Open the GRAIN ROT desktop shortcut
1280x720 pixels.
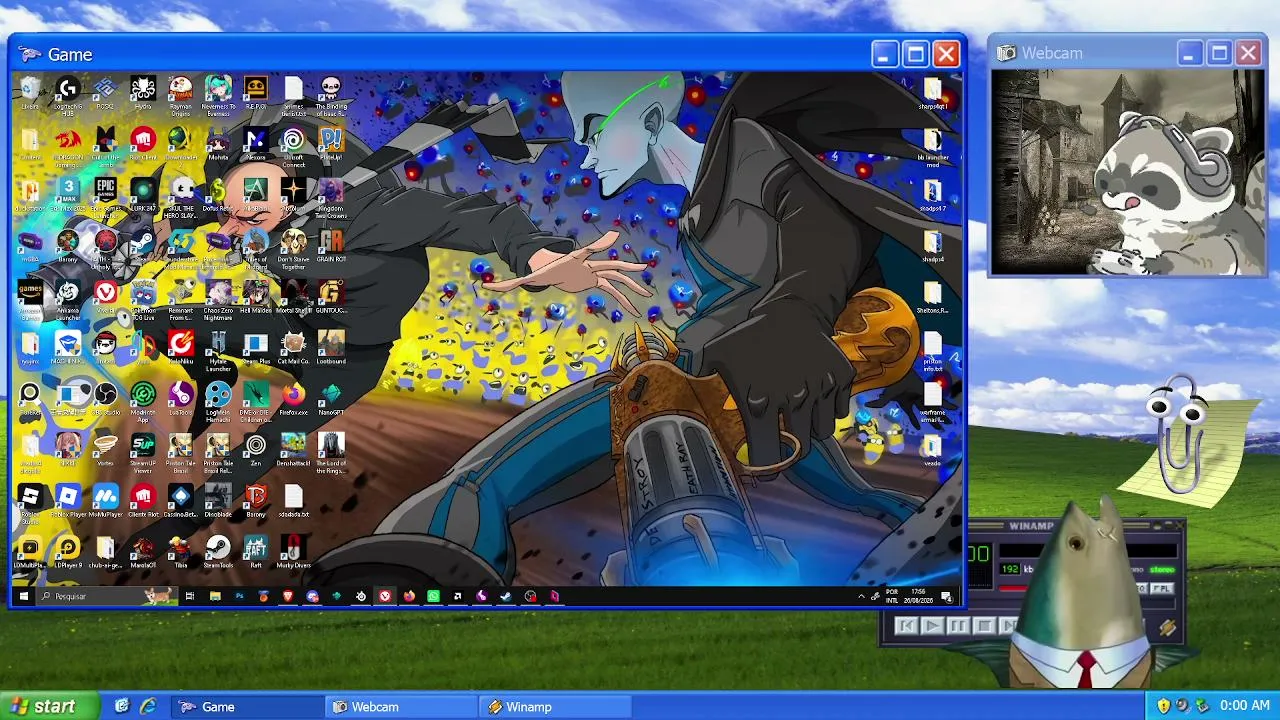[331, 247]
